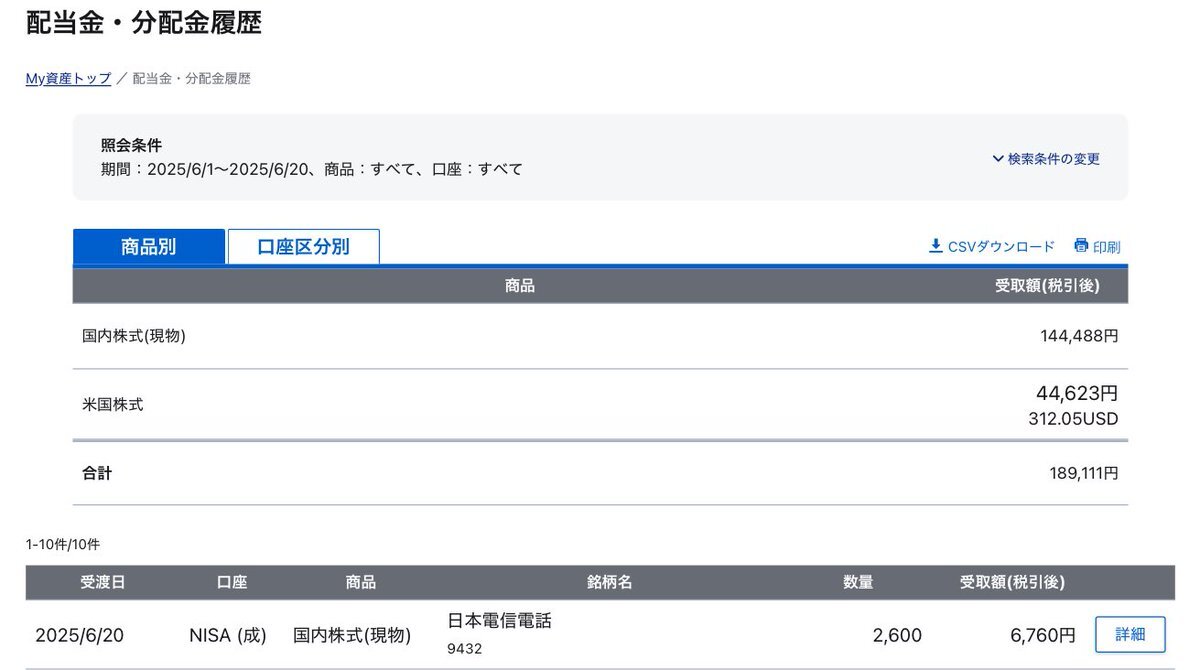Screen dimensions: 1200x670
Task: Click the period text 2025/6/1〜2025/6/20
Action: click(229, 169)
